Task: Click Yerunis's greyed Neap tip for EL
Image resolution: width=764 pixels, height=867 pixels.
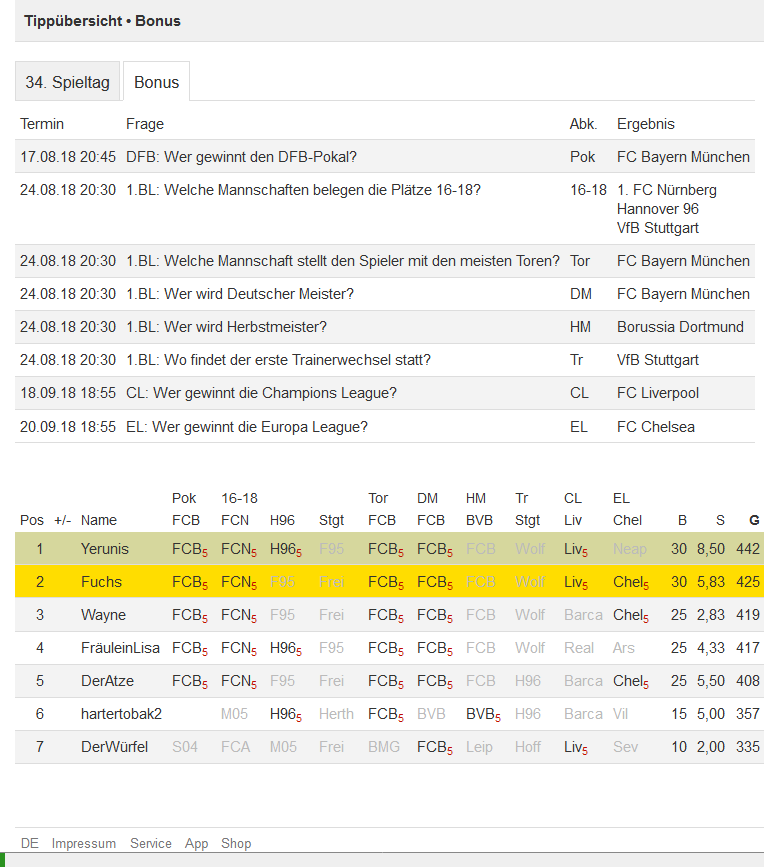Action: [630, 549]
